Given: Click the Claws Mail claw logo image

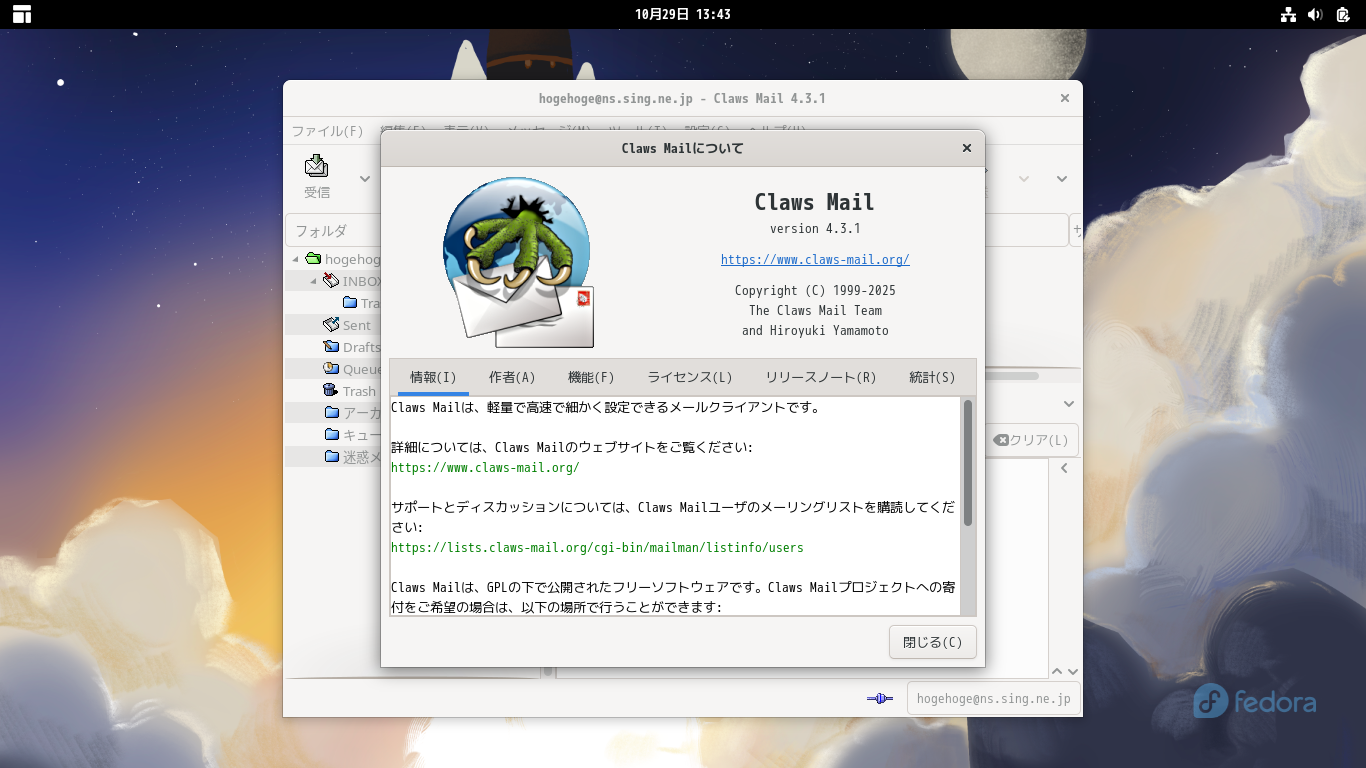Looking at the screenshot, I should coord(518,263).
